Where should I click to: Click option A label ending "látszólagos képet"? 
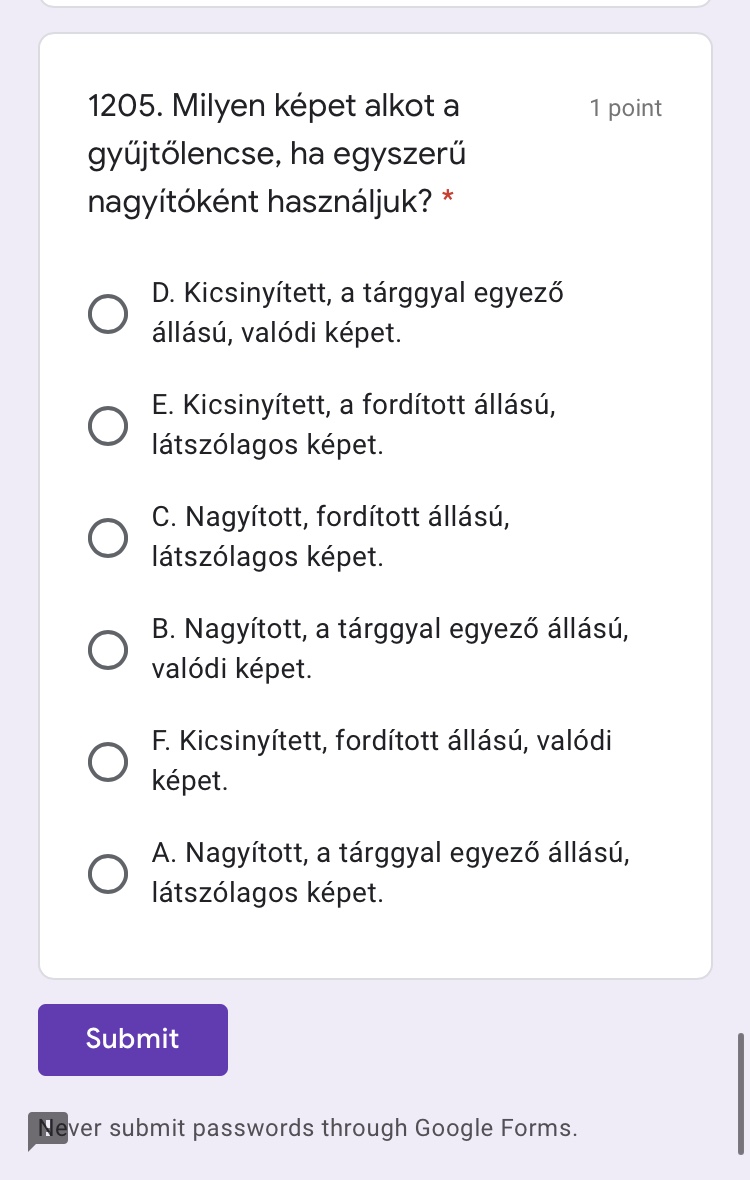tap(267, 893)
